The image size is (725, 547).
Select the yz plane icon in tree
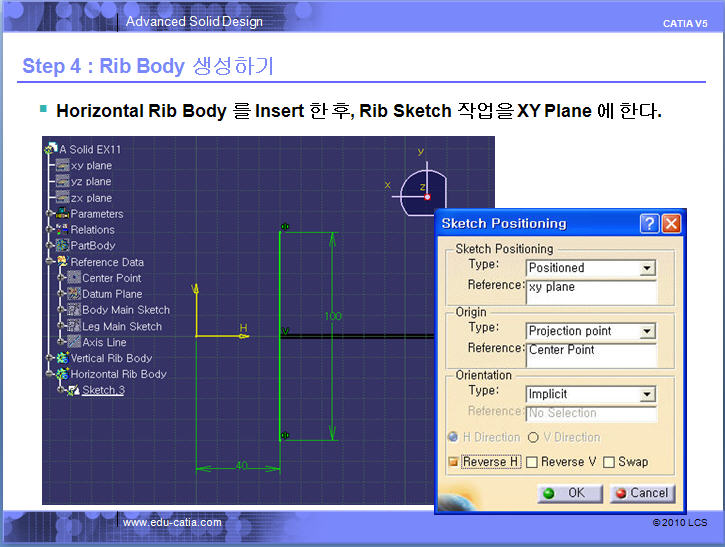pyautogui.click(x=62, y=182)
